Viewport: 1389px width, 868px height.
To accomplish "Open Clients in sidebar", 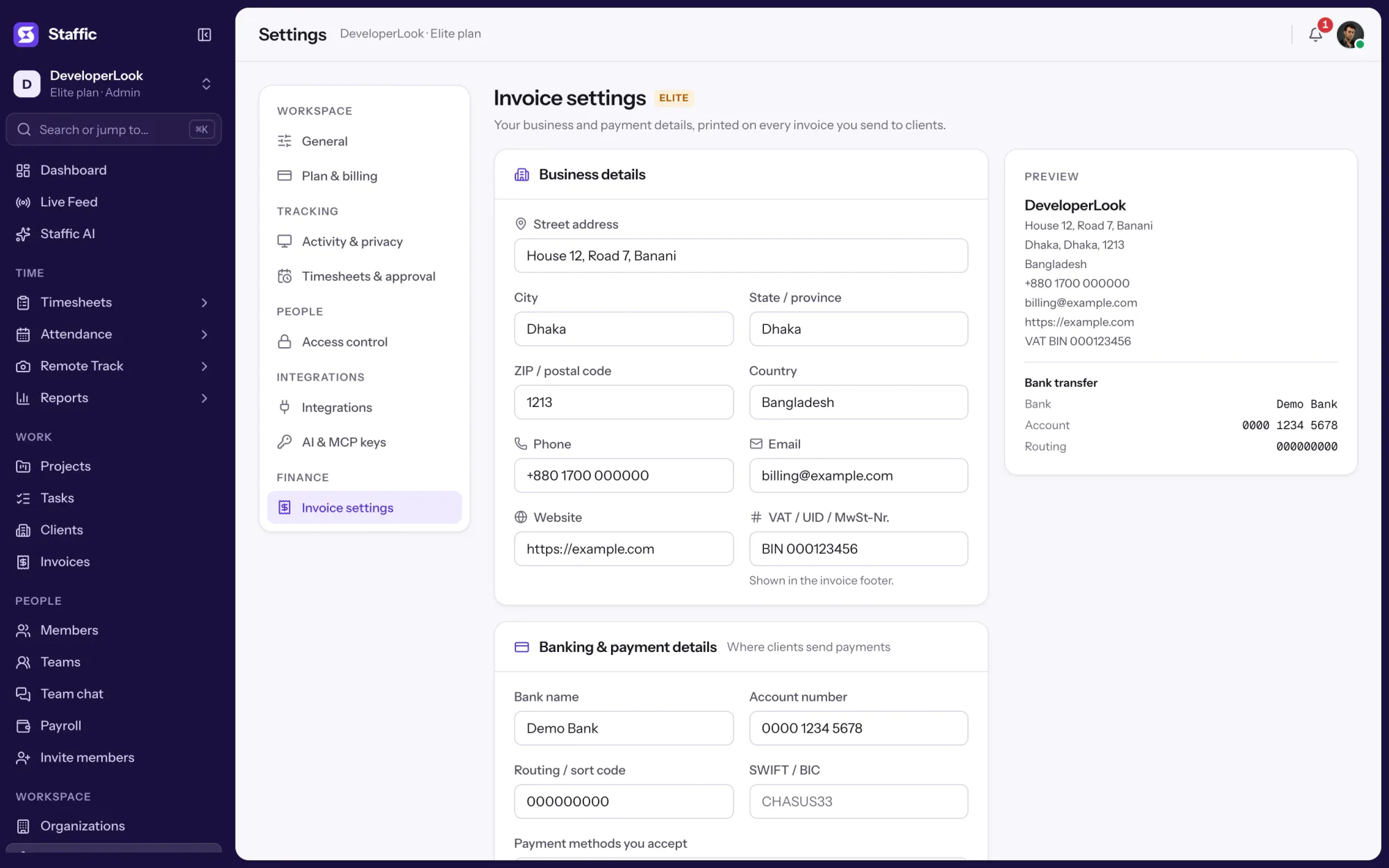I will coord(114,530).
